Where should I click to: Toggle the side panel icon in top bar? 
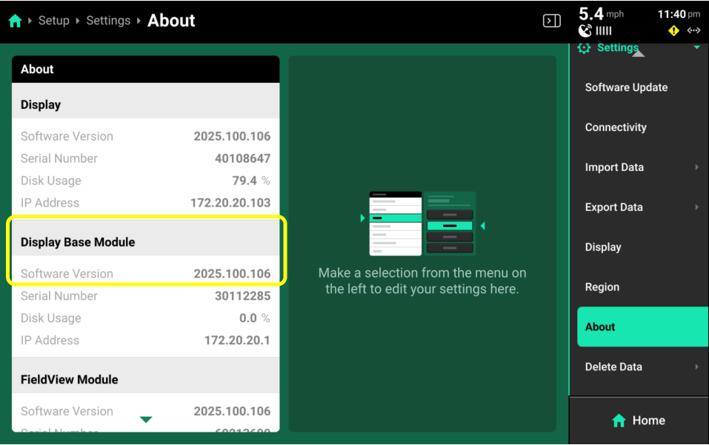click(552, 20)
